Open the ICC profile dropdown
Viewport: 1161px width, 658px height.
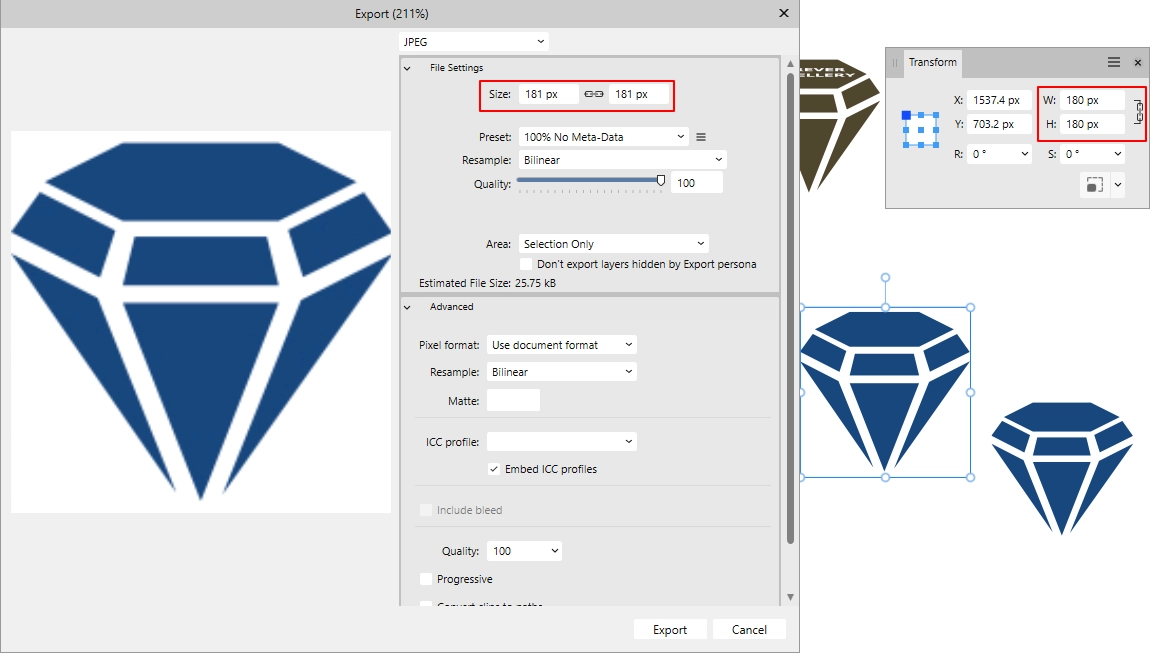[x=561, y=442]
